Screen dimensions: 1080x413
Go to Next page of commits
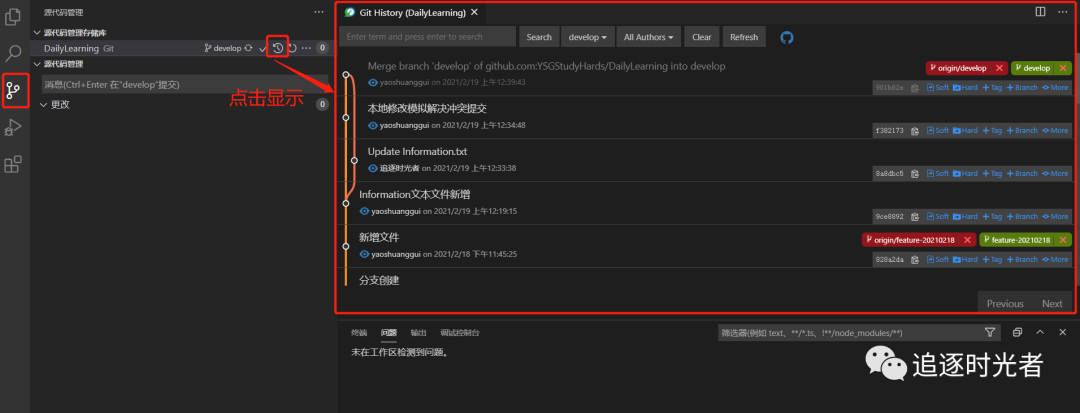1052,304
